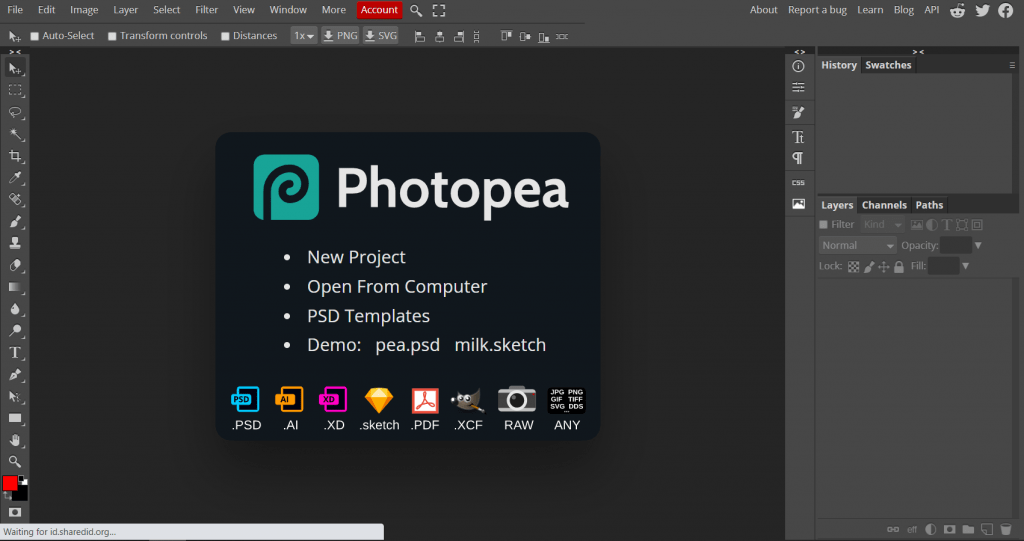Image resolution: width=1024 pixels, height=541 pixels.
Task: Switch to the Channels tab
Action: (x=884, y=205)
